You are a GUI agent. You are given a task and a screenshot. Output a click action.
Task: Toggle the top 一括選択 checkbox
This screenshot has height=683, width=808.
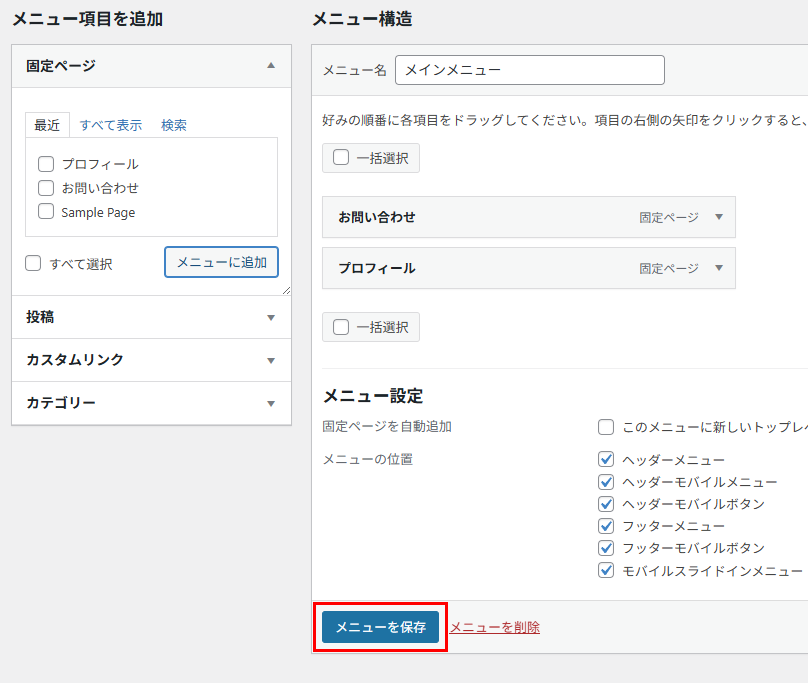point(341,158)
